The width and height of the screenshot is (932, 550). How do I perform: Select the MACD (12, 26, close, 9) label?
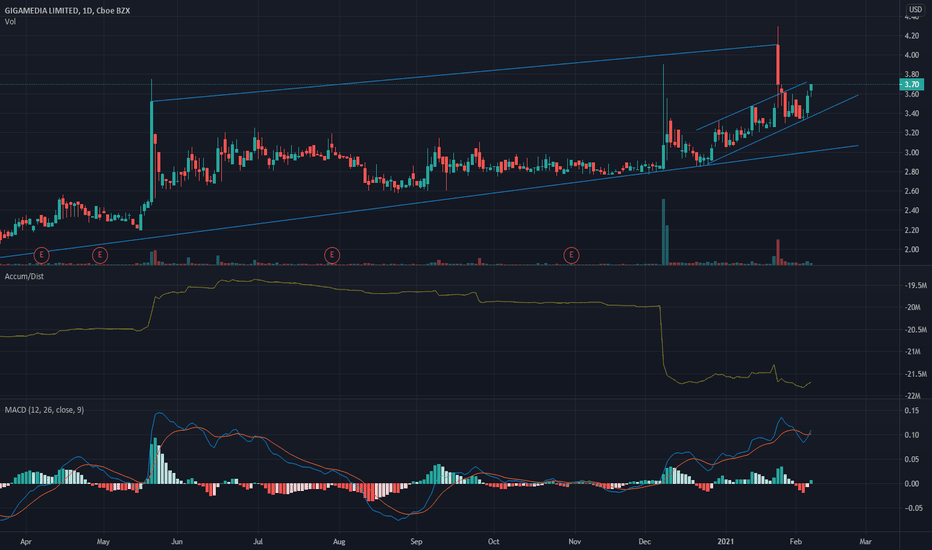click(x=44, y=410)
